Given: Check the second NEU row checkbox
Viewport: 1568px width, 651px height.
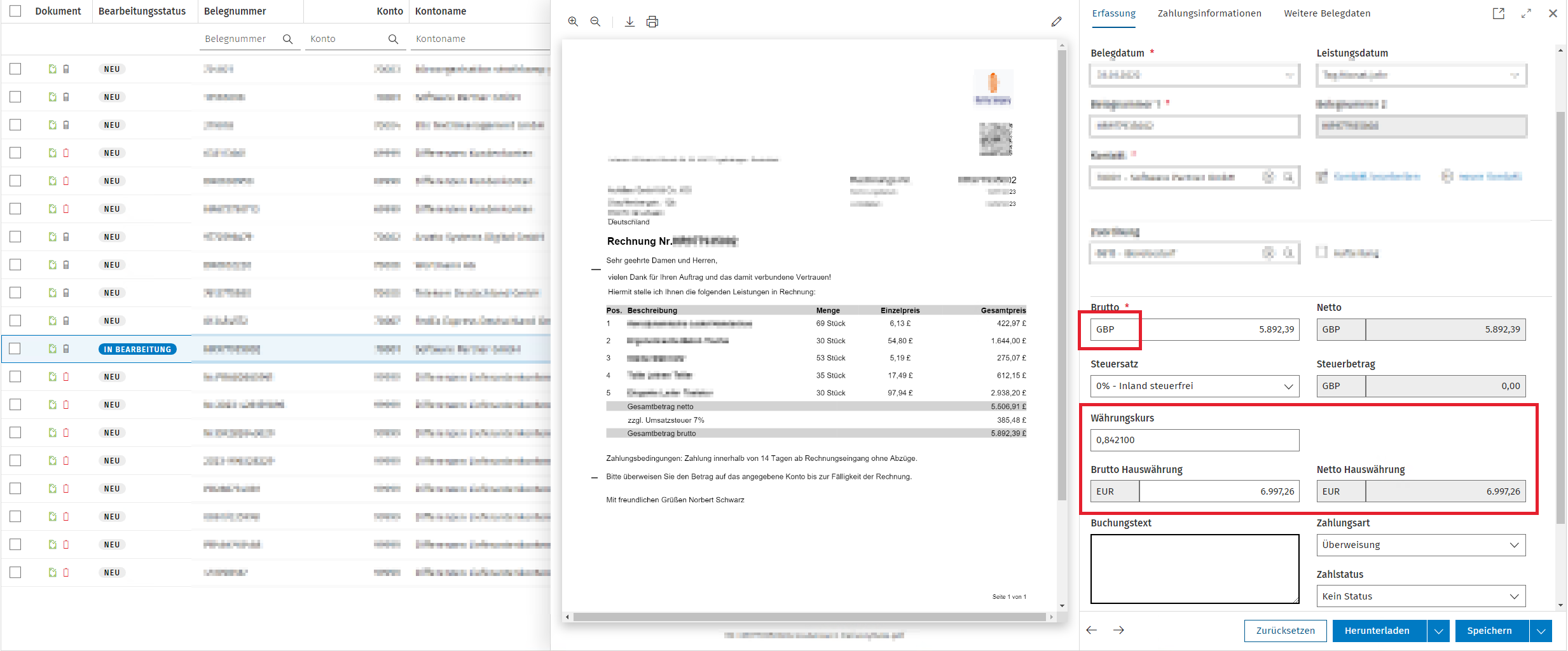Looking at the screenshot, I should point(15,97).
